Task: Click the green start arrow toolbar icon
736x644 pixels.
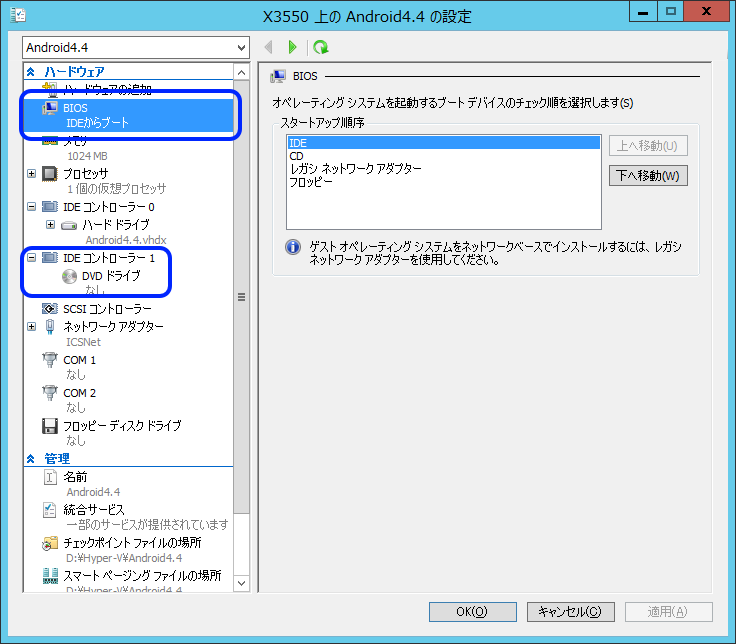Action: coord(292,47)
